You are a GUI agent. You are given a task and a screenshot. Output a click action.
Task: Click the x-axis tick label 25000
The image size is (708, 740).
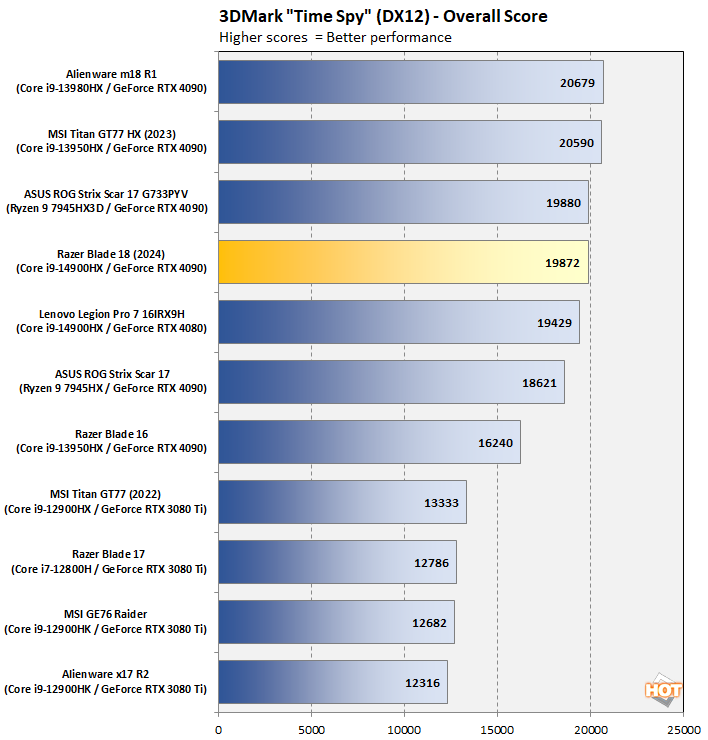tap(683, 730)
